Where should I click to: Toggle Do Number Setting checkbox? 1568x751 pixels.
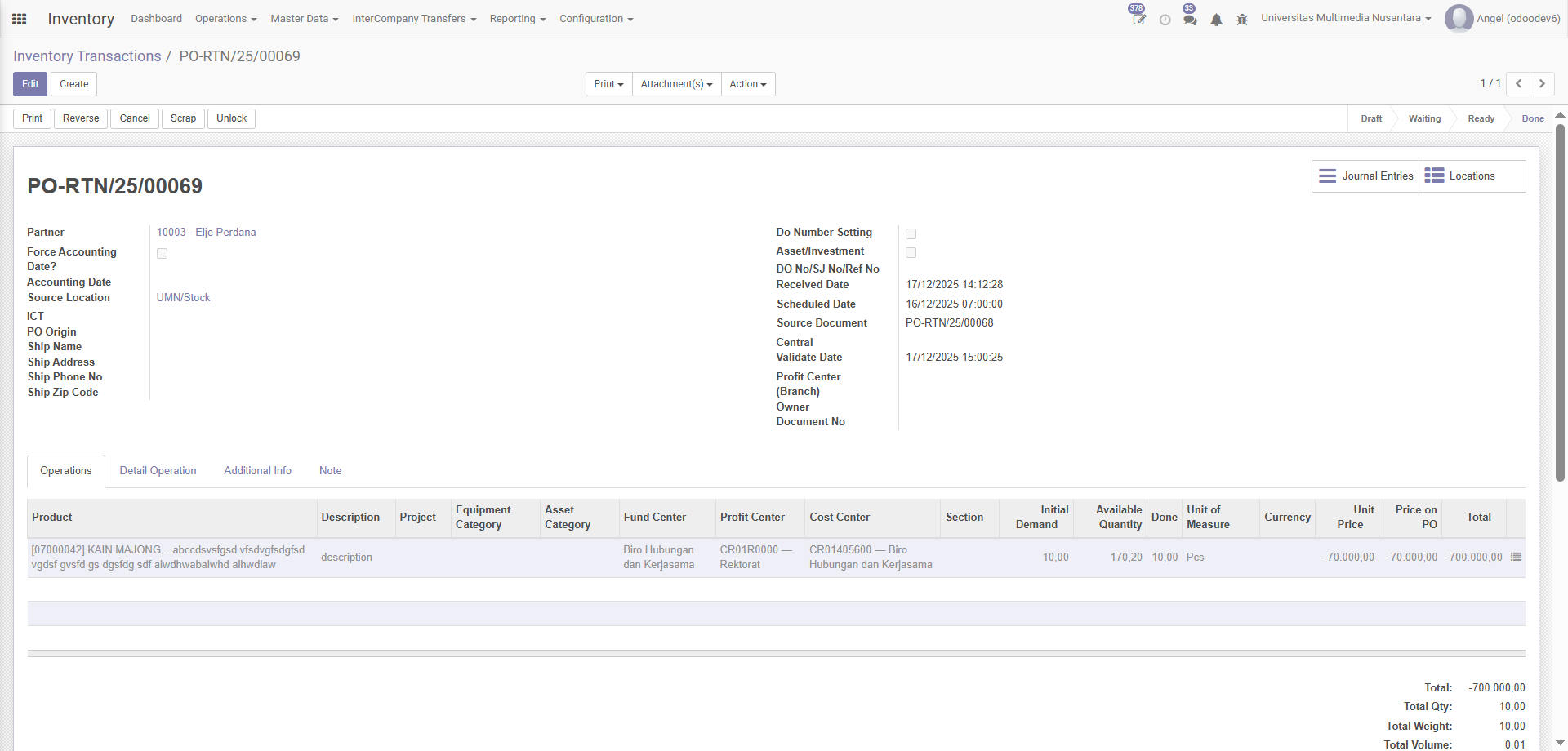[x=911, y=234]
